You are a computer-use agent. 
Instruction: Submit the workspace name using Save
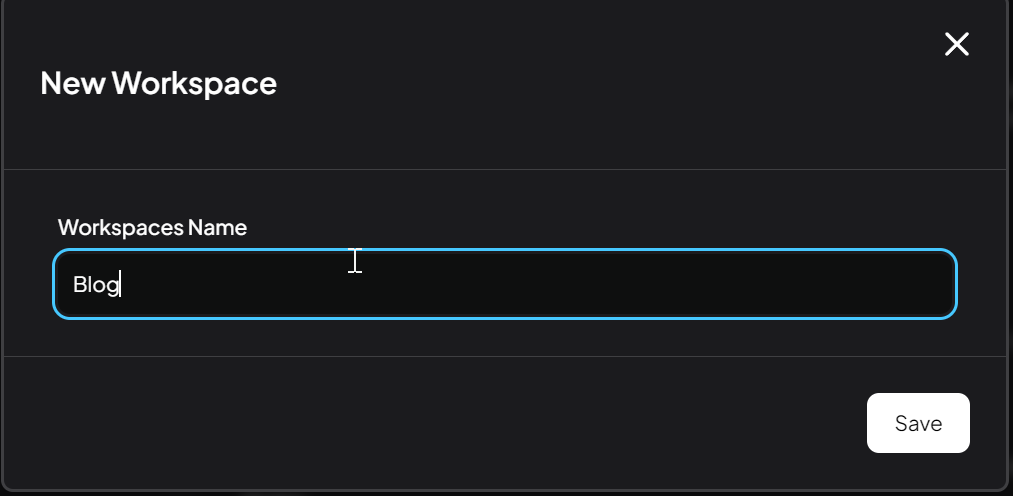coord(918,423)
